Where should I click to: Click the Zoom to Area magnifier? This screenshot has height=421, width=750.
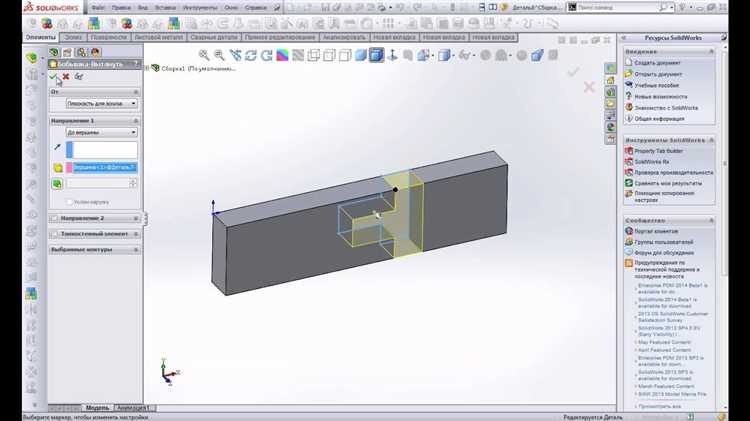[220, 55]
